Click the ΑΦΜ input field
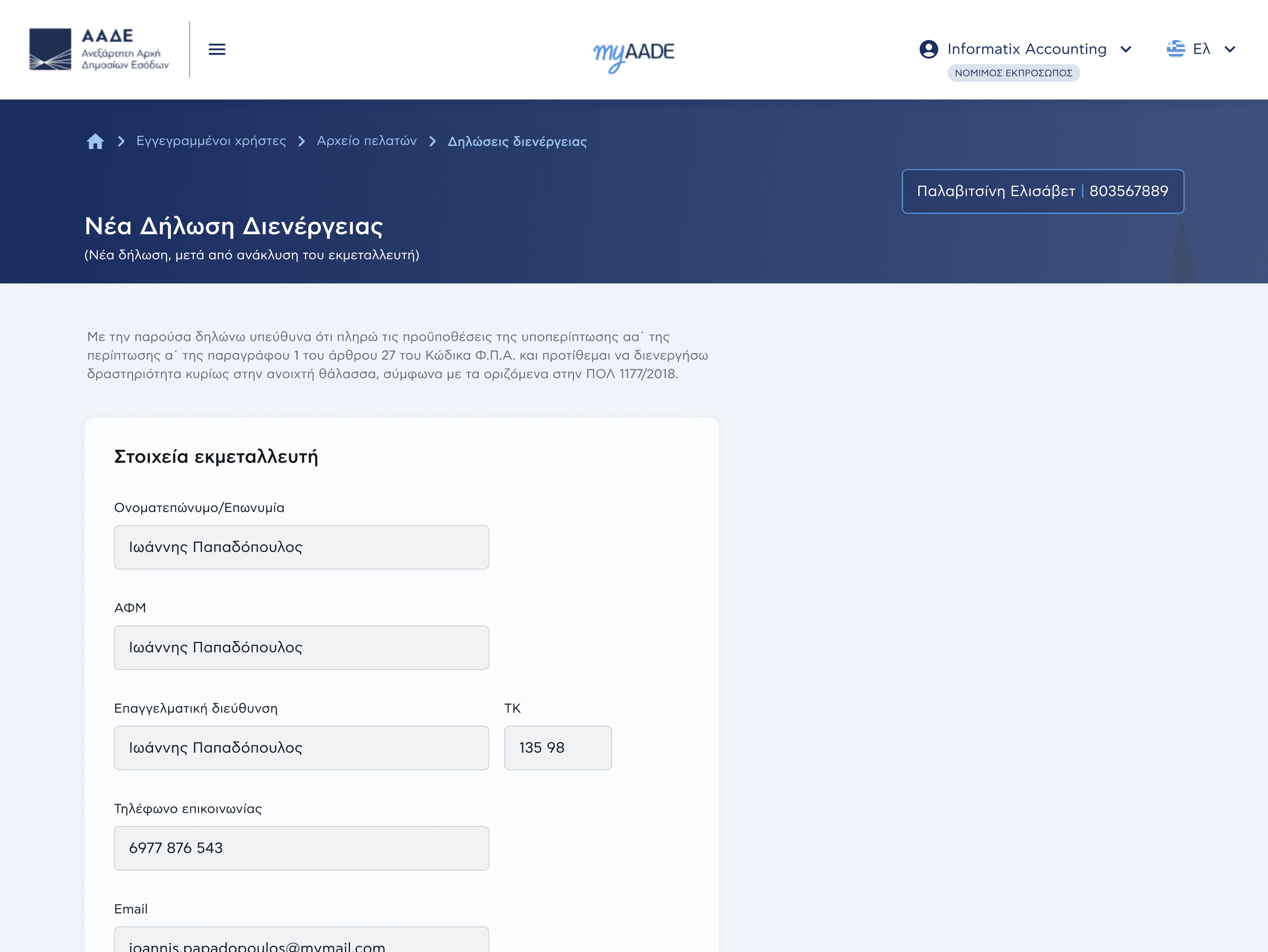Image resolution: width=1268 pixels, height=952 pixels. pos(301,648)
